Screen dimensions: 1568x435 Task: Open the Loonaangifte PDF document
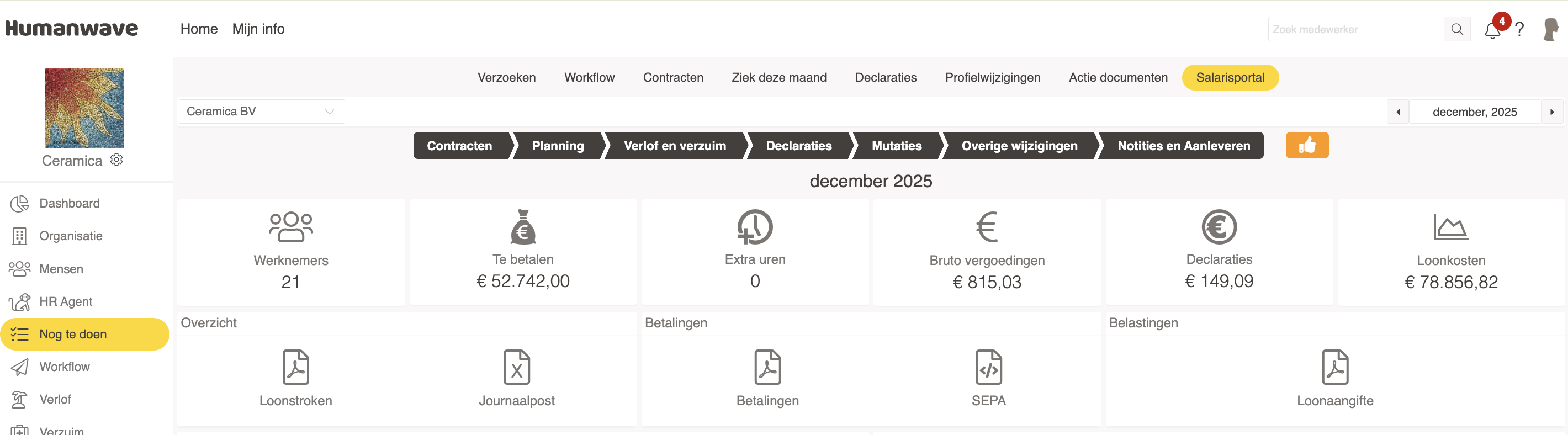(x=1334, y=367)
